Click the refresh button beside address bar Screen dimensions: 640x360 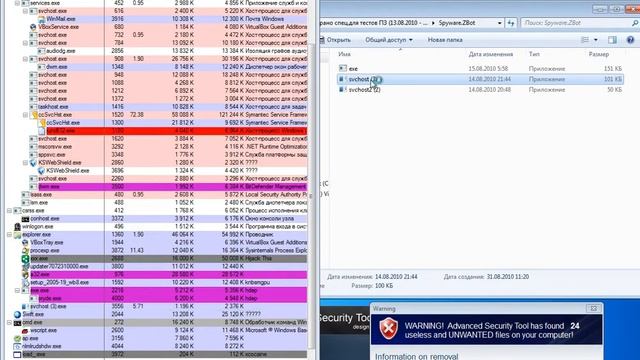pyautogui.click(x=511, y=23)
